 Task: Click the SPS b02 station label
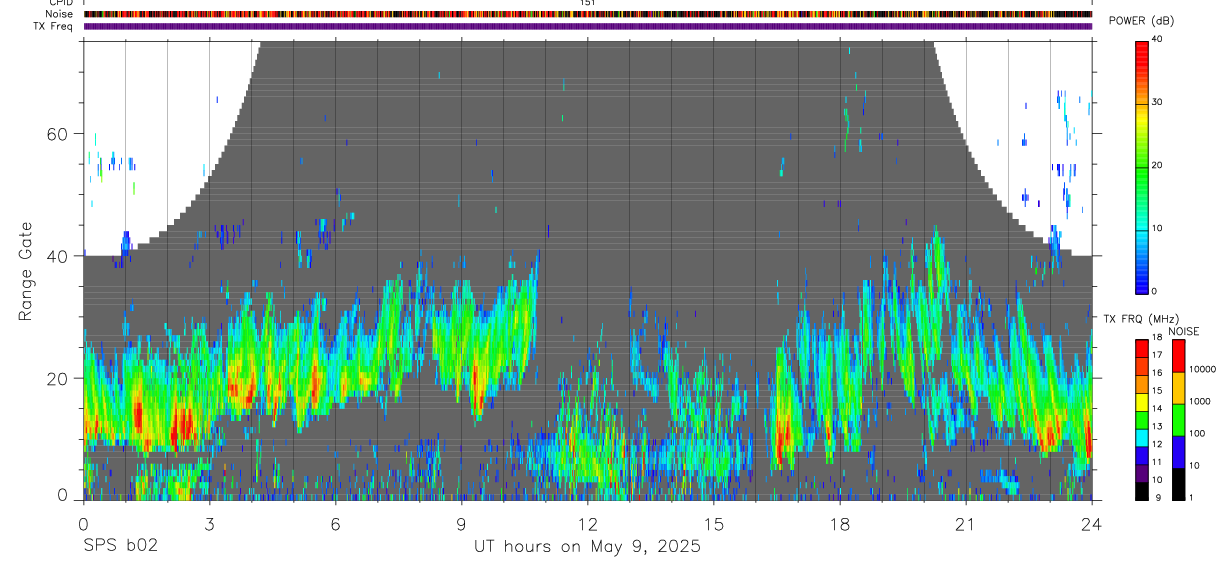tap(120, 546)
